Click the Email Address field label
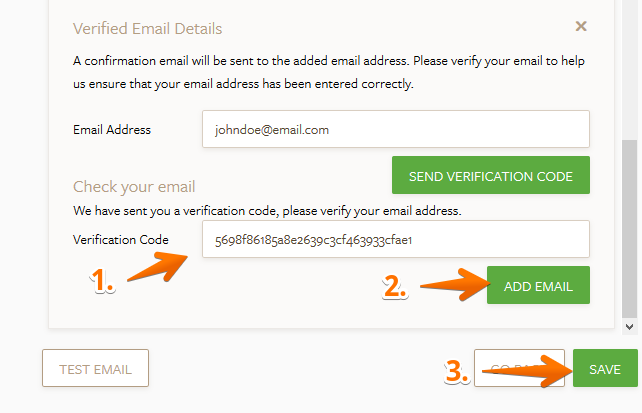This screenshot has width=642, height=413. point(112,130)
